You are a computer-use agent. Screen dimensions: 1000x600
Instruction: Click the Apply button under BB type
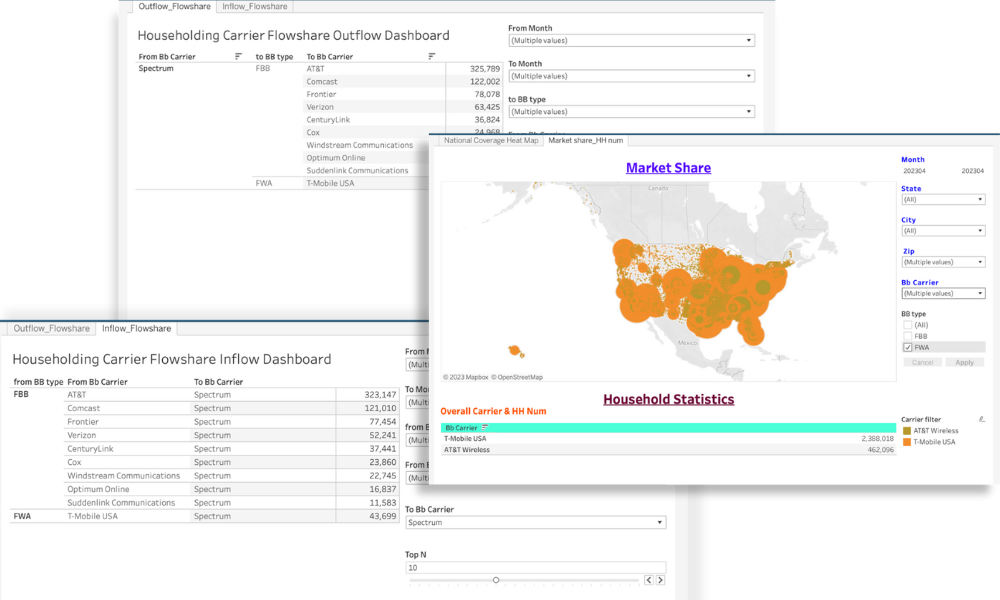(964, 362)
